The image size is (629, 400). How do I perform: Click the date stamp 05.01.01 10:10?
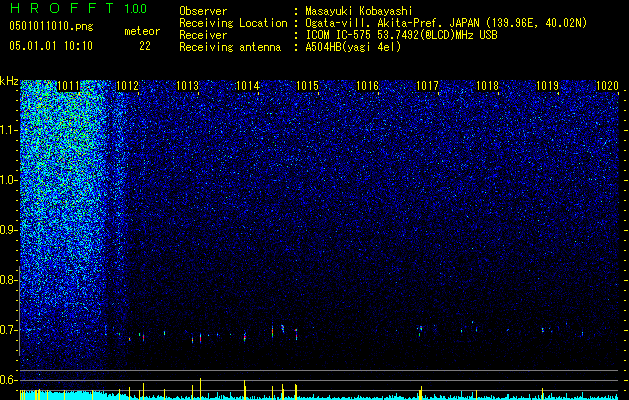pos(51,46)
